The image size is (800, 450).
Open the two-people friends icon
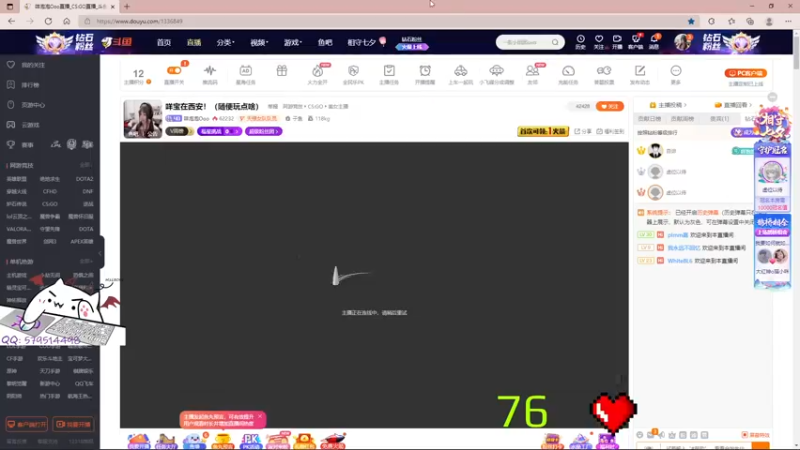click(532, 70)
